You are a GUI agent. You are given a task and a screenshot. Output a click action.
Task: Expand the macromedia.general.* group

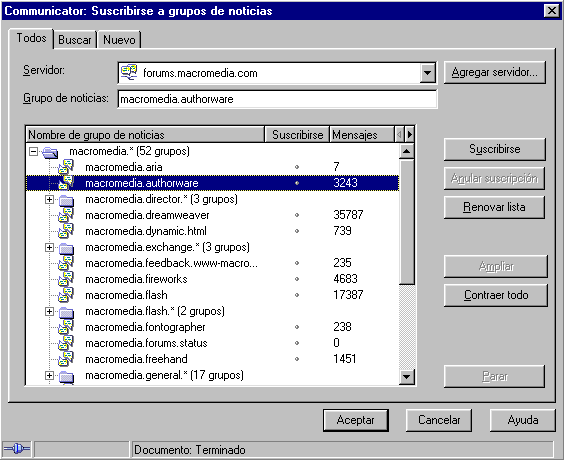click(49, 375)
